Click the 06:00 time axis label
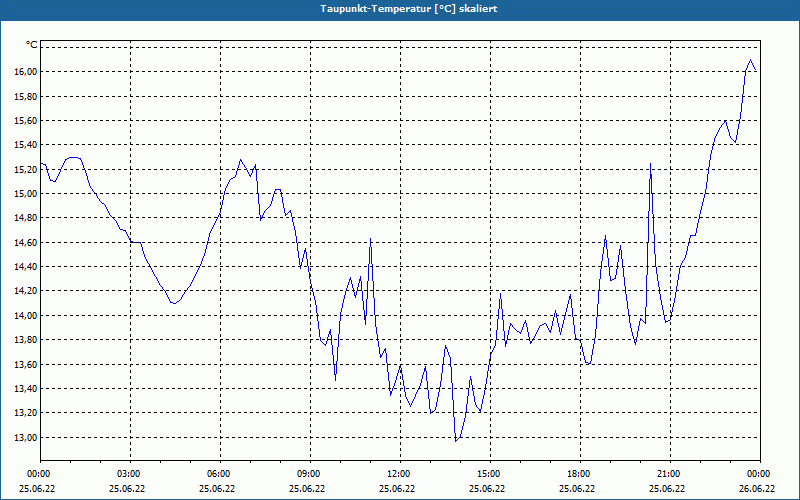The width and height of the screenshot is (800, 500). 220,473
